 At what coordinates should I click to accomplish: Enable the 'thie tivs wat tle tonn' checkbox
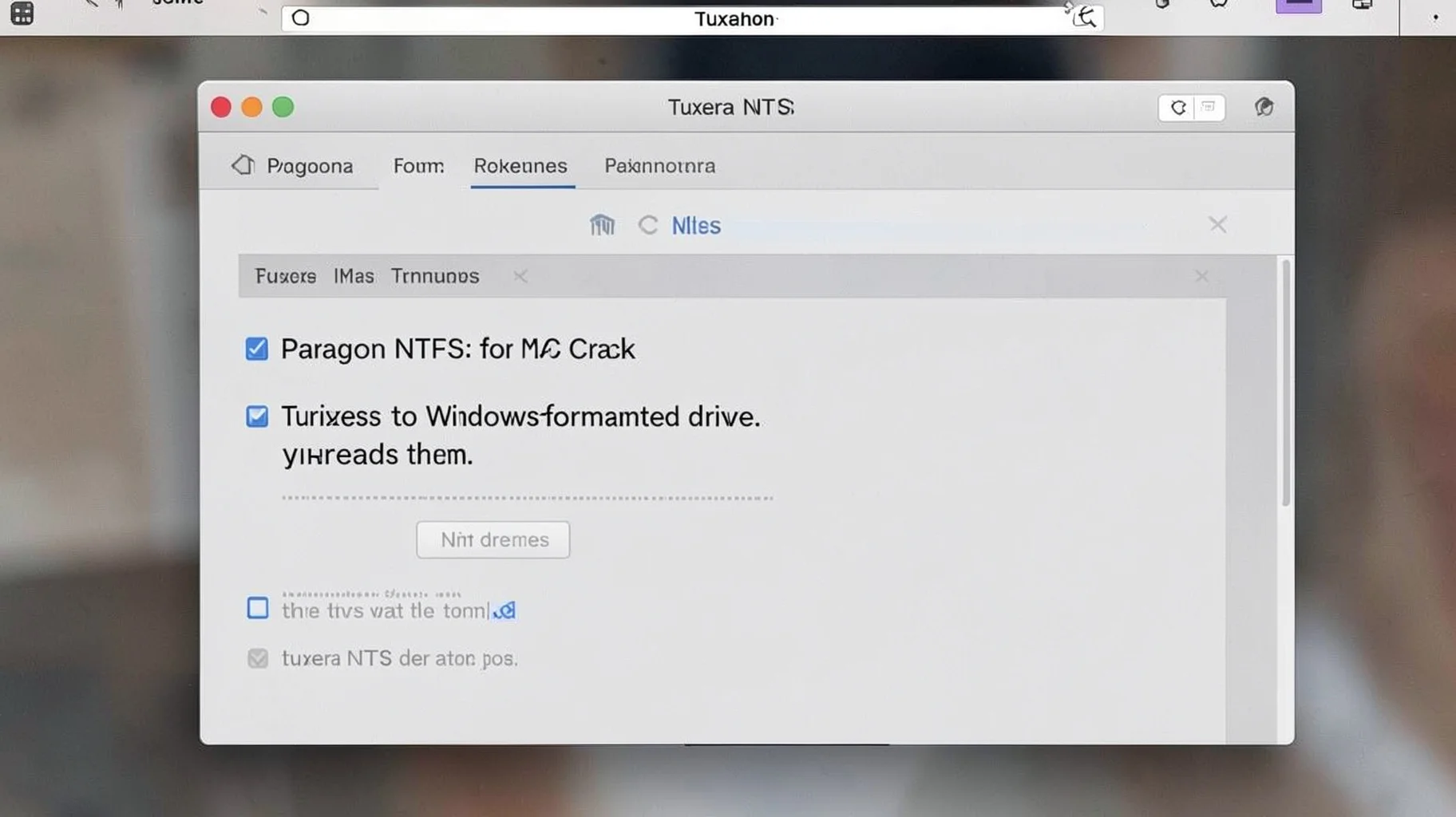pos(257,608)
